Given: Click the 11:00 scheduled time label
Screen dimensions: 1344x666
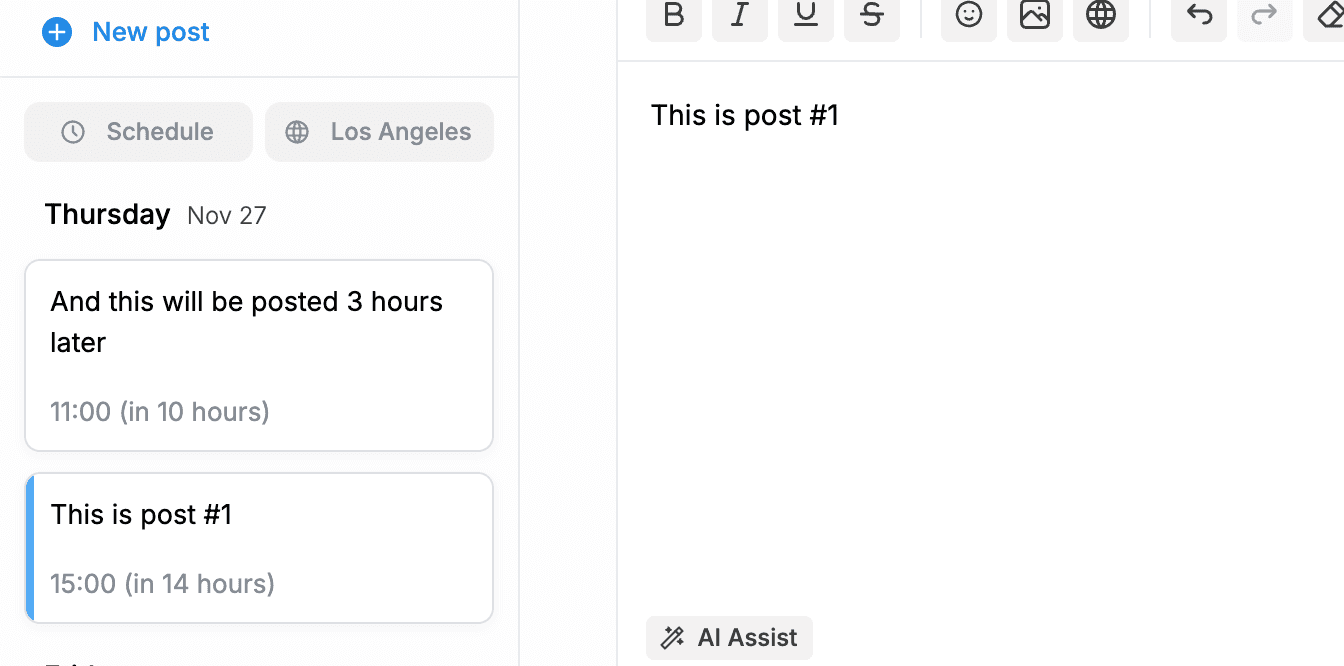Looking at the screenshot, I should [160, 412].
